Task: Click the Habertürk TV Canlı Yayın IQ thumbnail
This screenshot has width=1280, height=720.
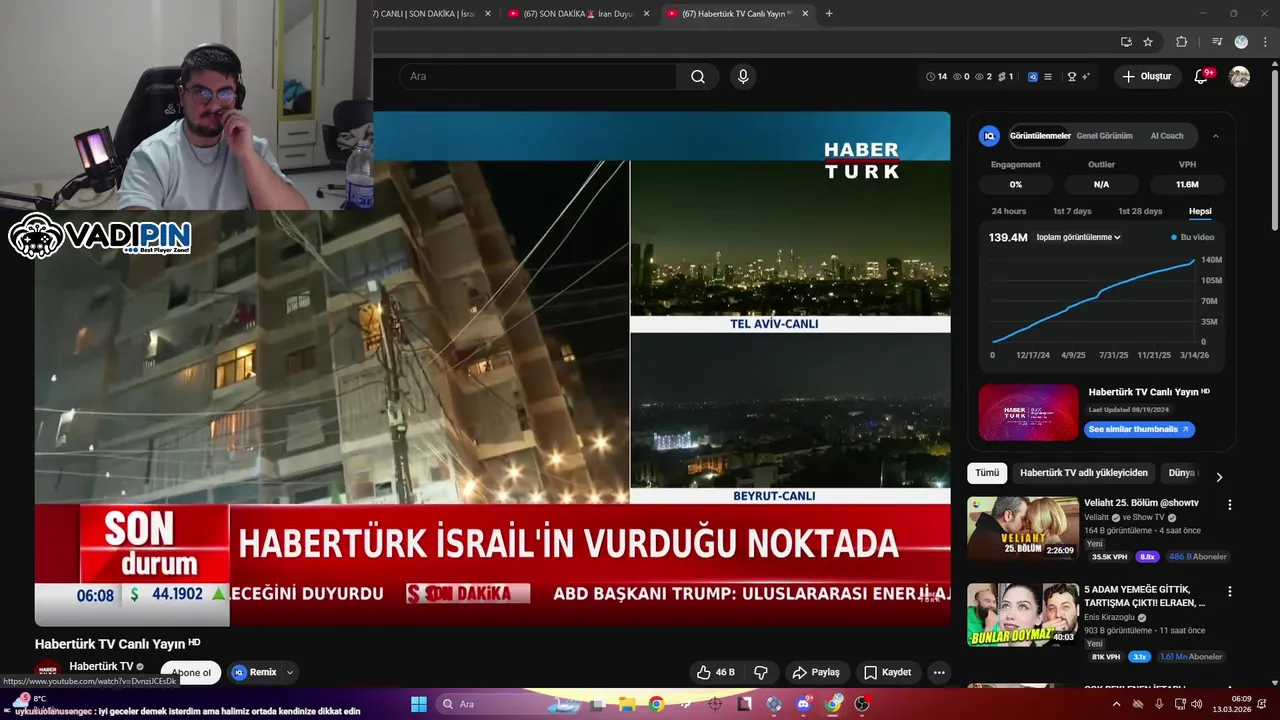Action: coord(1028,412)
